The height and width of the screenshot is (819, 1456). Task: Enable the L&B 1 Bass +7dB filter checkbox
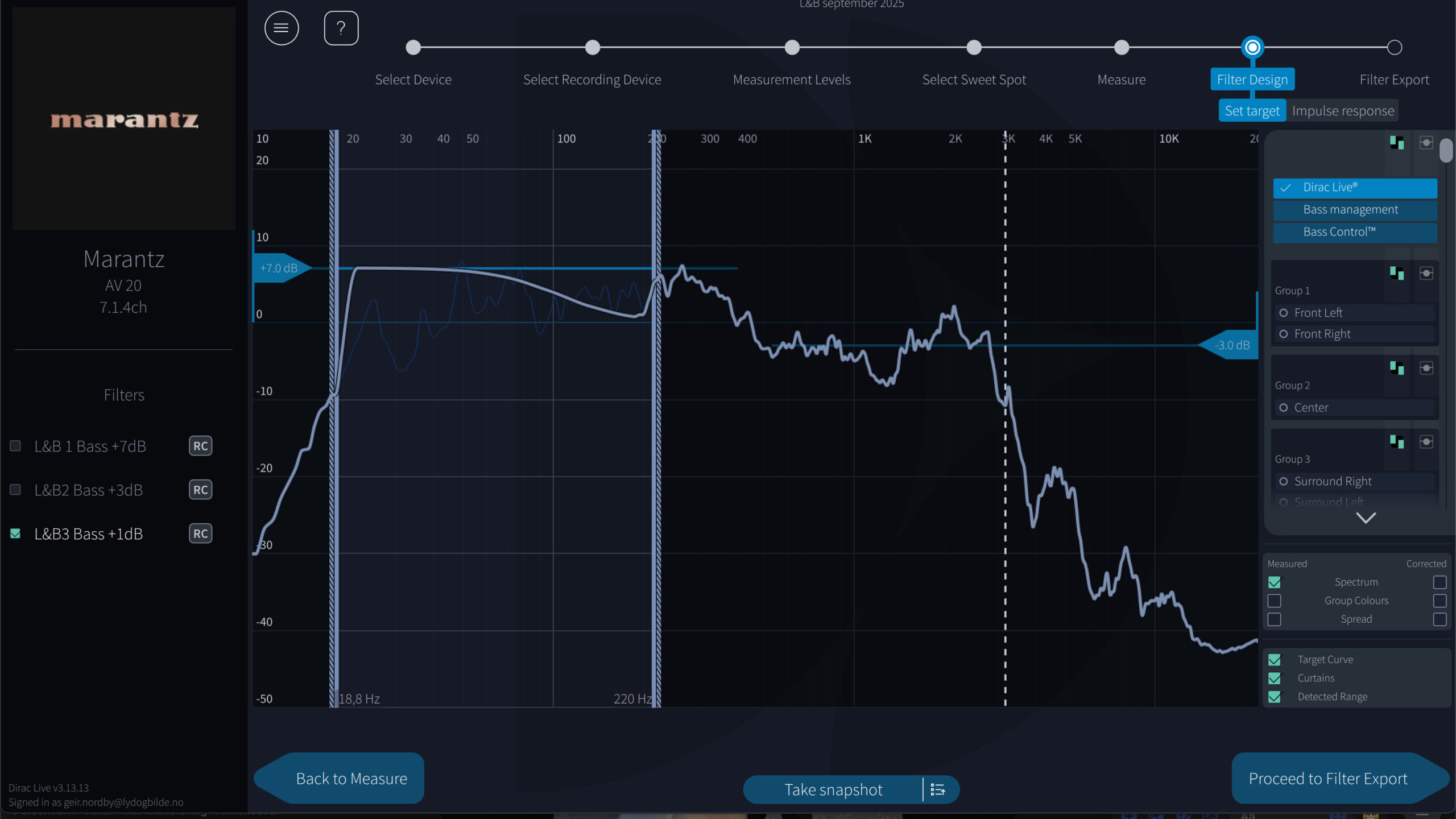[15, 446]
